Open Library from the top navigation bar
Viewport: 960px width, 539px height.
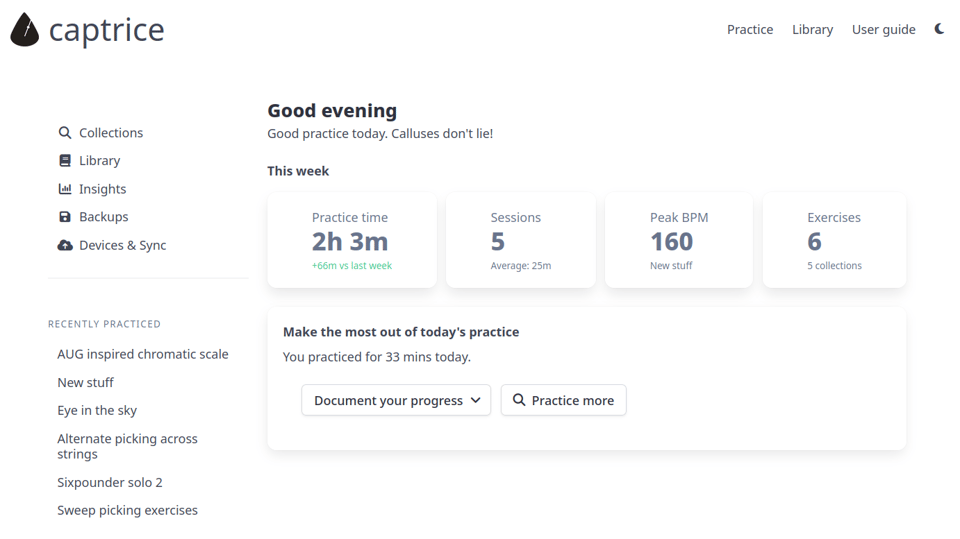(812, 29)
